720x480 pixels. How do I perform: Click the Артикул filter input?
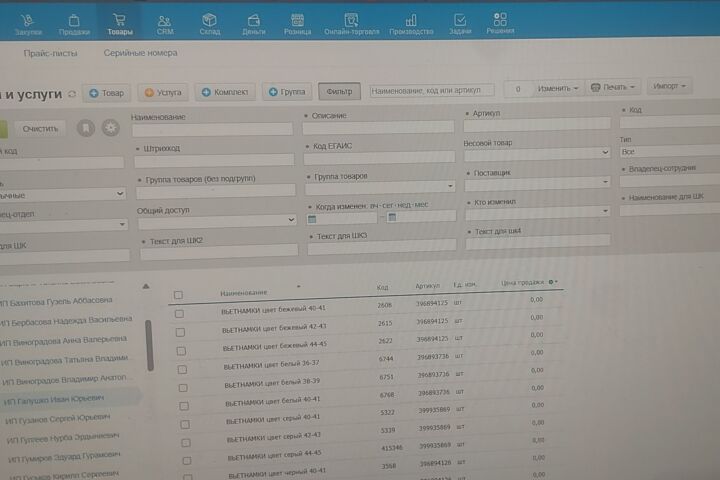[536, 124]
